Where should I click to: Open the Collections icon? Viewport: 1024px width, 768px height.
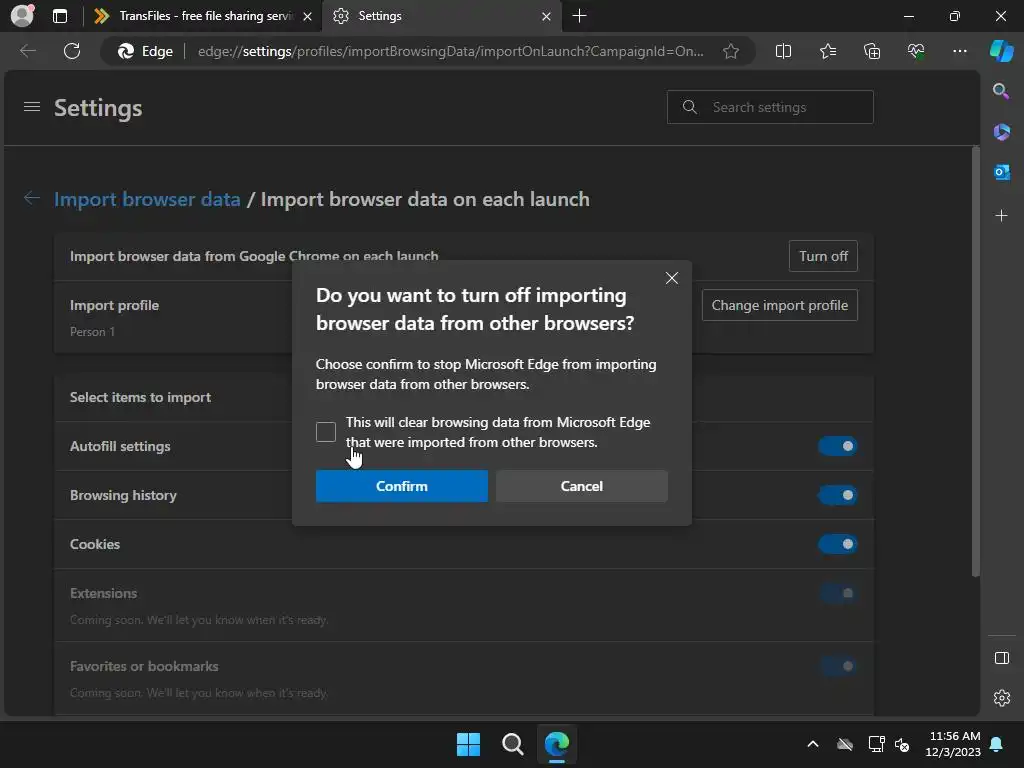(872, 51)
